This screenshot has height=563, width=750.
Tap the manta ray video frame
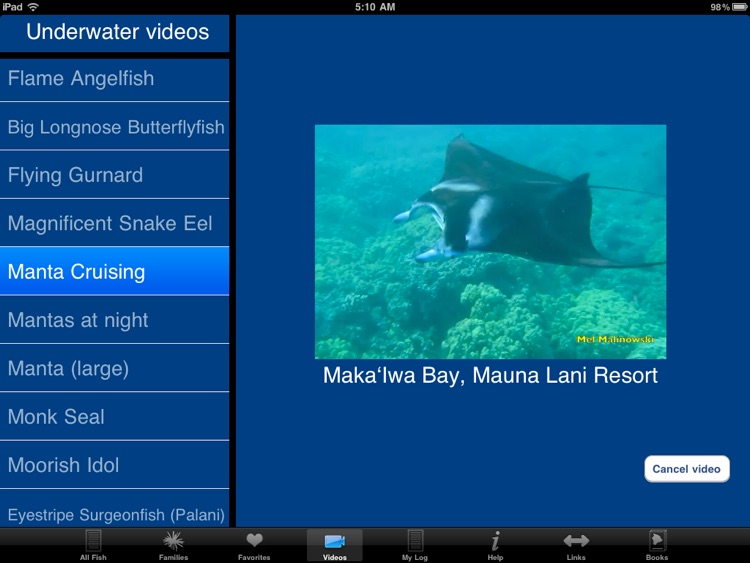(490, 242)
